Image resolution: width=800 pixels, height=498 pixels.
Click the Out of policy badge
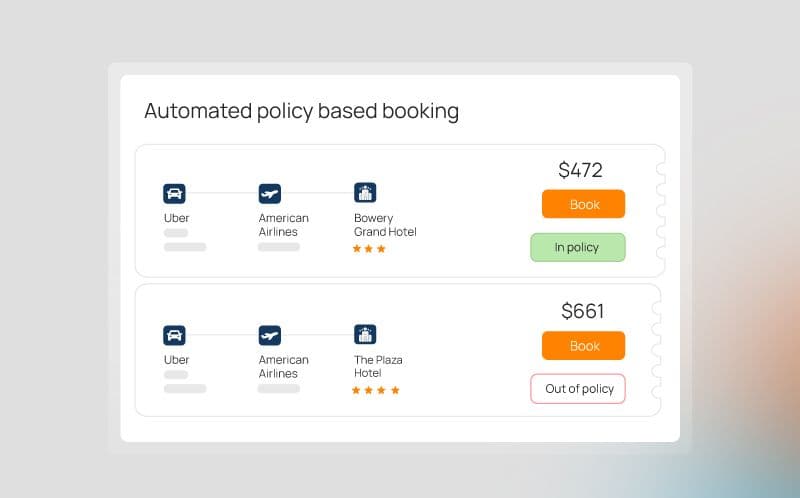(x=578, y=389)
